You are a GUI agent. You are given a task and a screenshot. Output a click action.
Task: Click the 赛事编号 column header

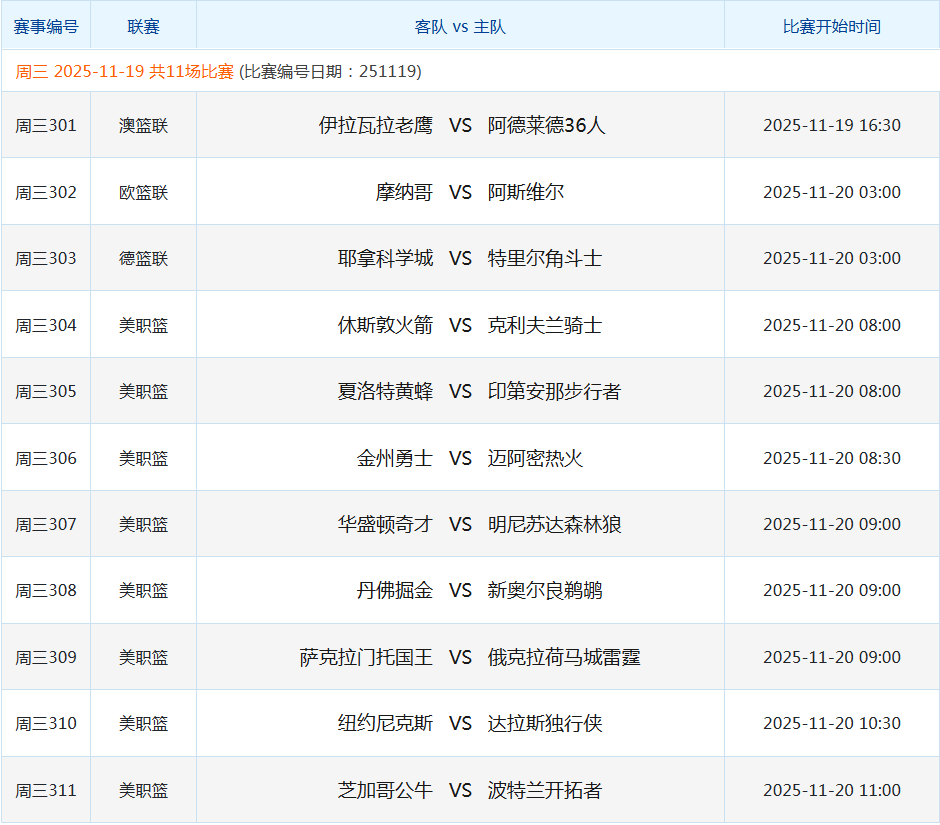point(45,26)
